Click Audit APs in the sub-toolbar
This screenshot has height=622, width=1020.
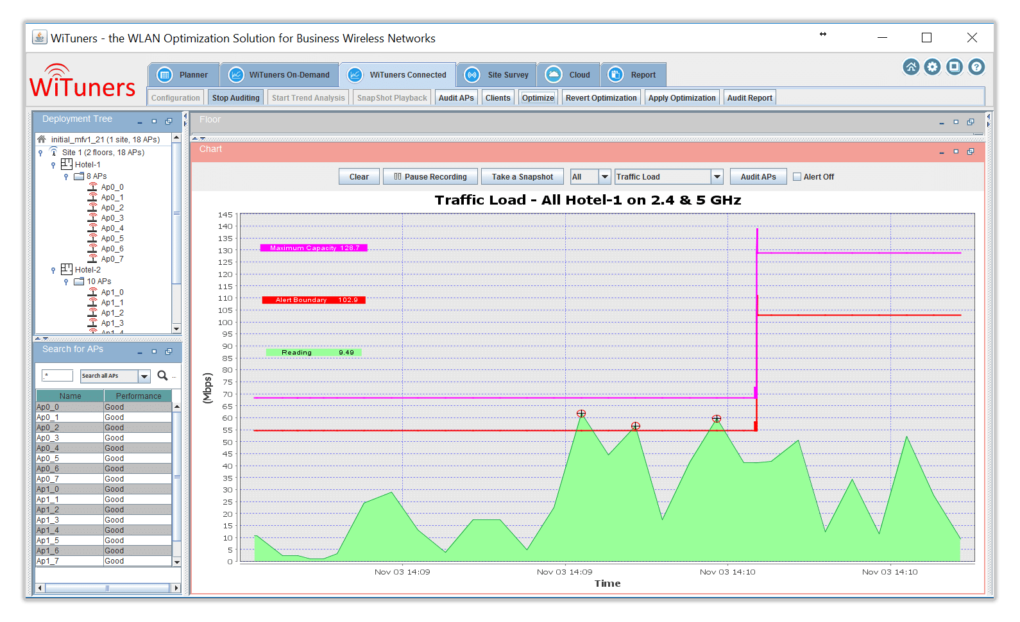coord(456,98)
